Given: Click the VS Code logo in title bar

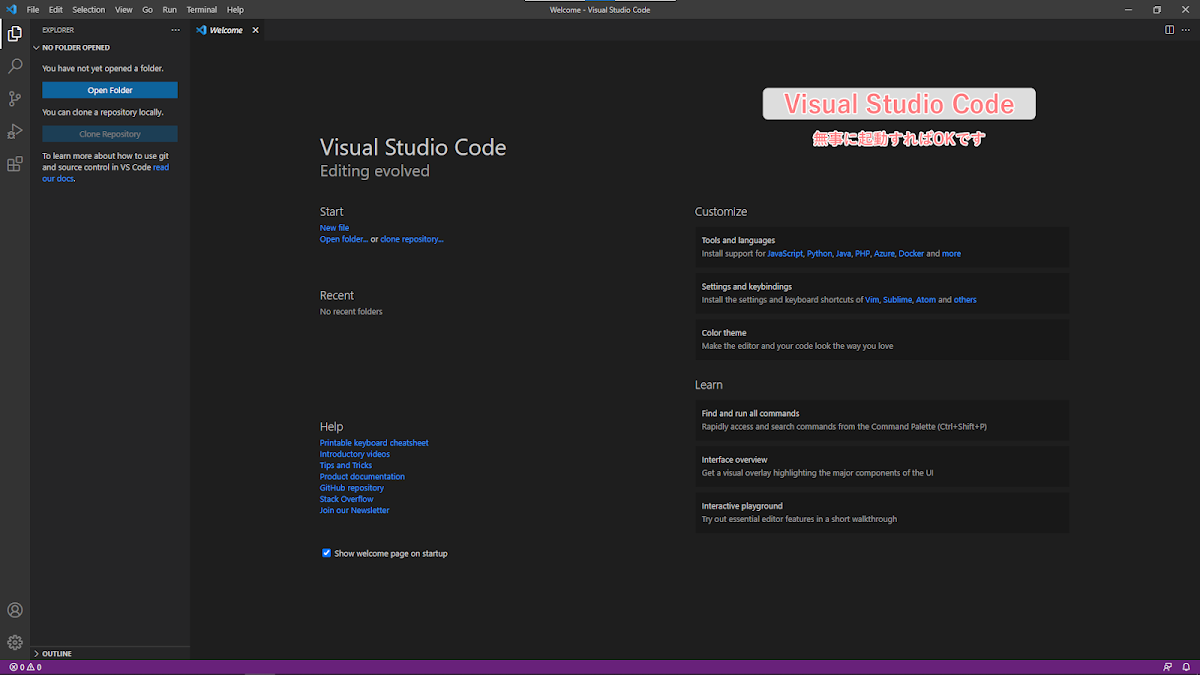Looking at the screenshot, I should [x=11, y=9].
